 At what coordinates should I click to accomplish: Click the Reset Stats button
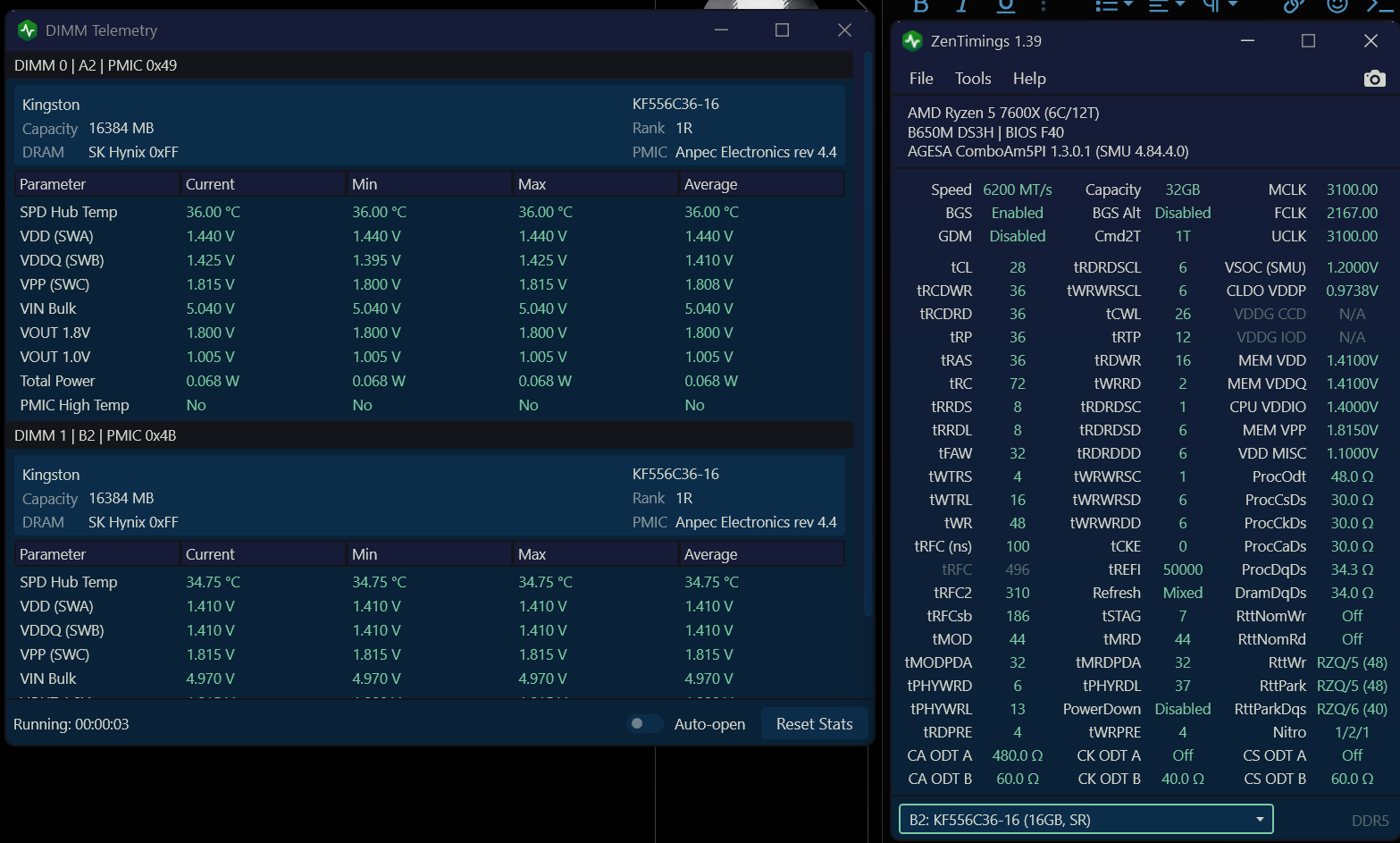click(x=815, y=724)
